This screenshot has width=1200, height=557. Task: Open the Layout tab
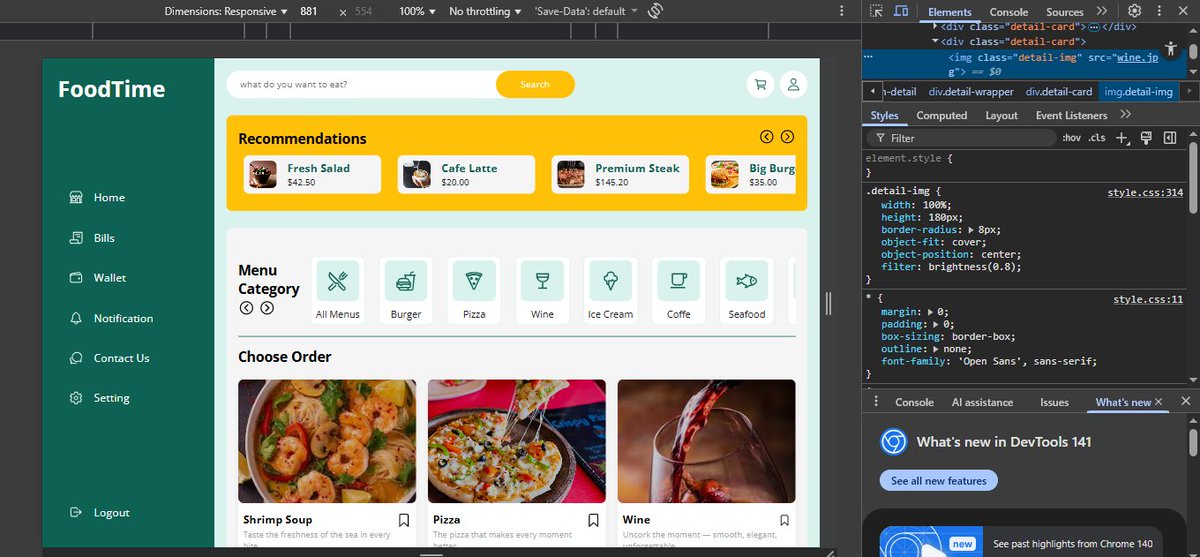click(x=1001, y=115)
